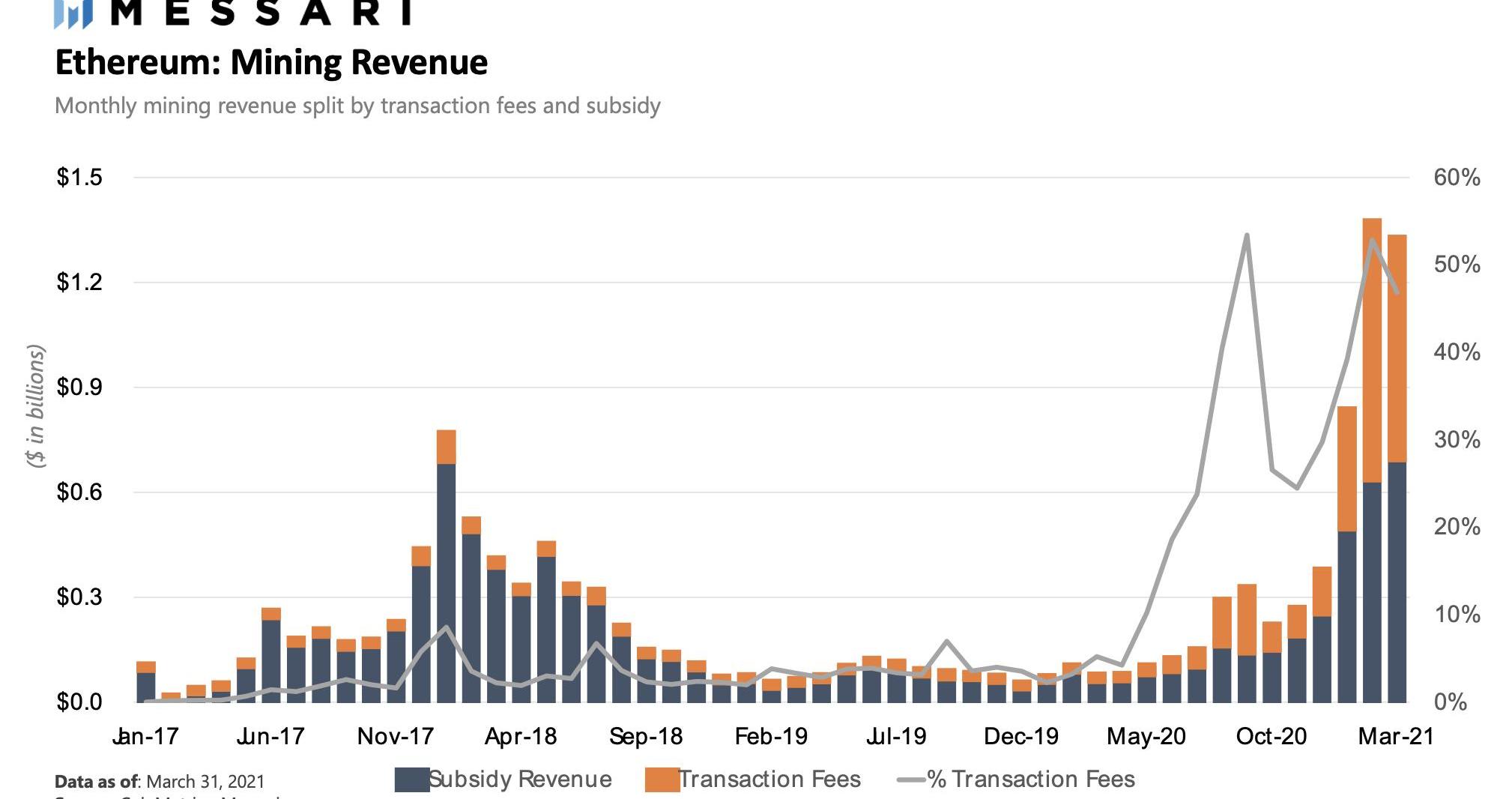Click the Subsidy Revenue legend swatch
This screenshot has width=1512, height=799.
tap(411, 780)
